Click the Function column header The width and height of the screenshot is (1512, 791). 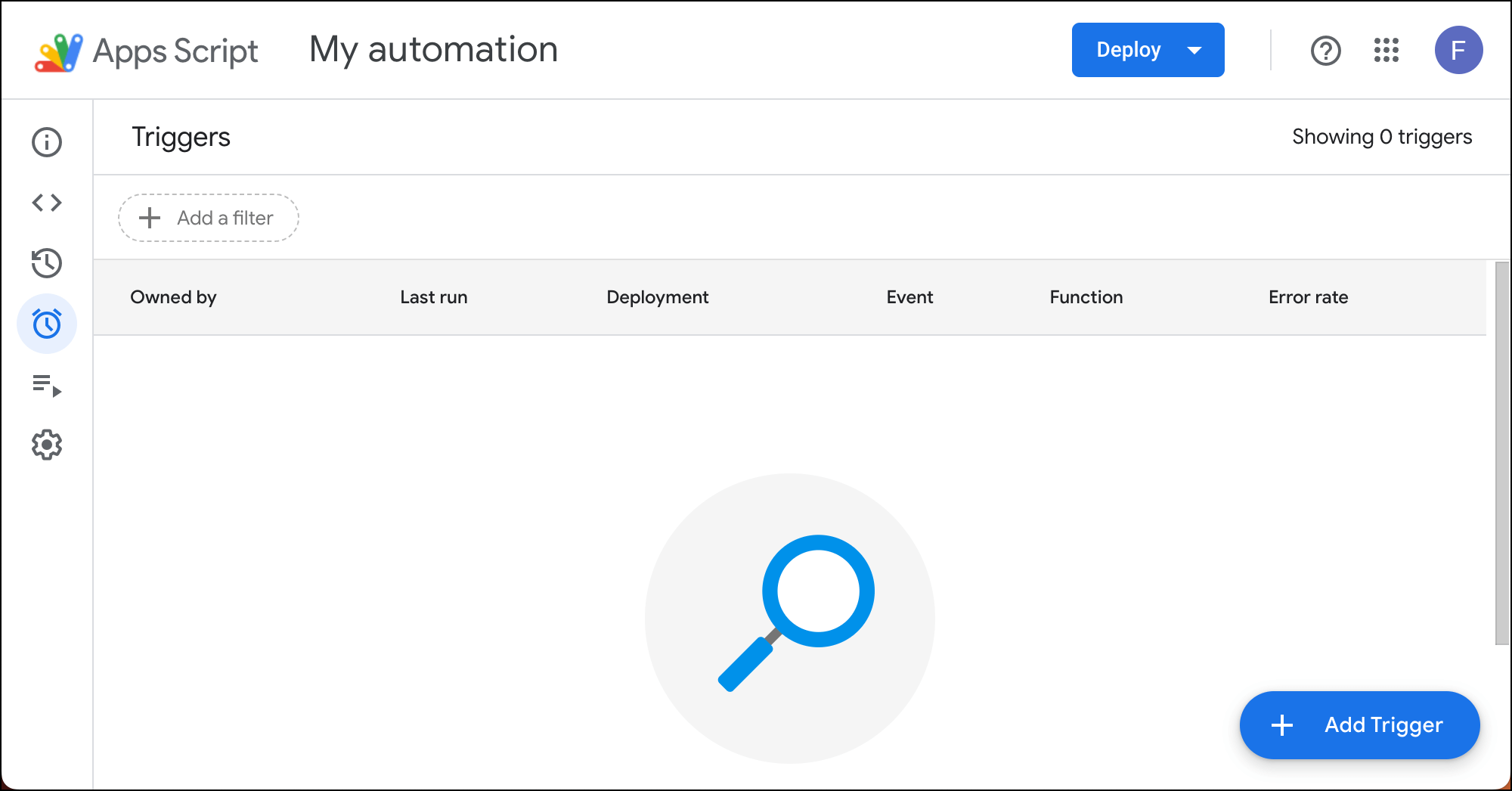pyautogui.click(x=1086, y=297)
